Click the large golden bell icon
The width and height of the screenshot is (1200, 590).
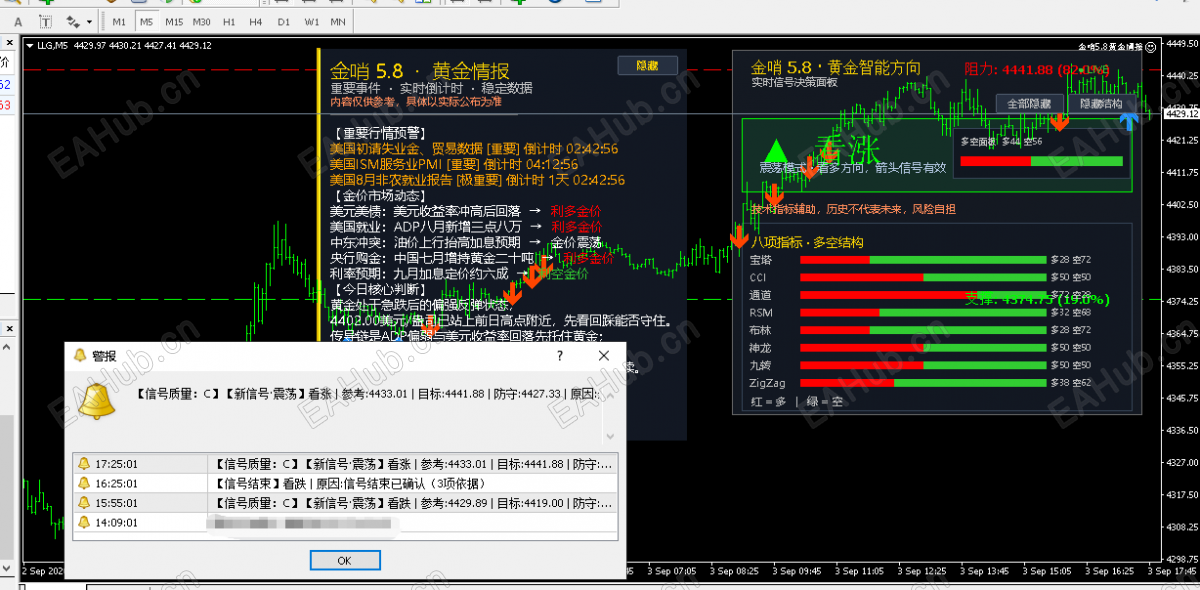pos(98,399)
